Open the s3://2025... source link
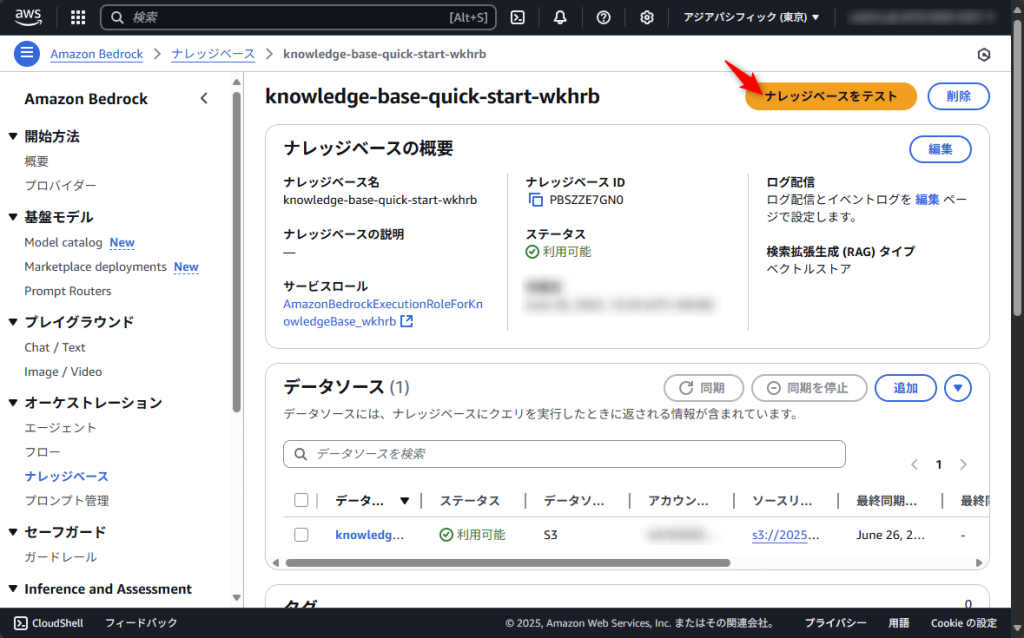 [x=785, y=535]
